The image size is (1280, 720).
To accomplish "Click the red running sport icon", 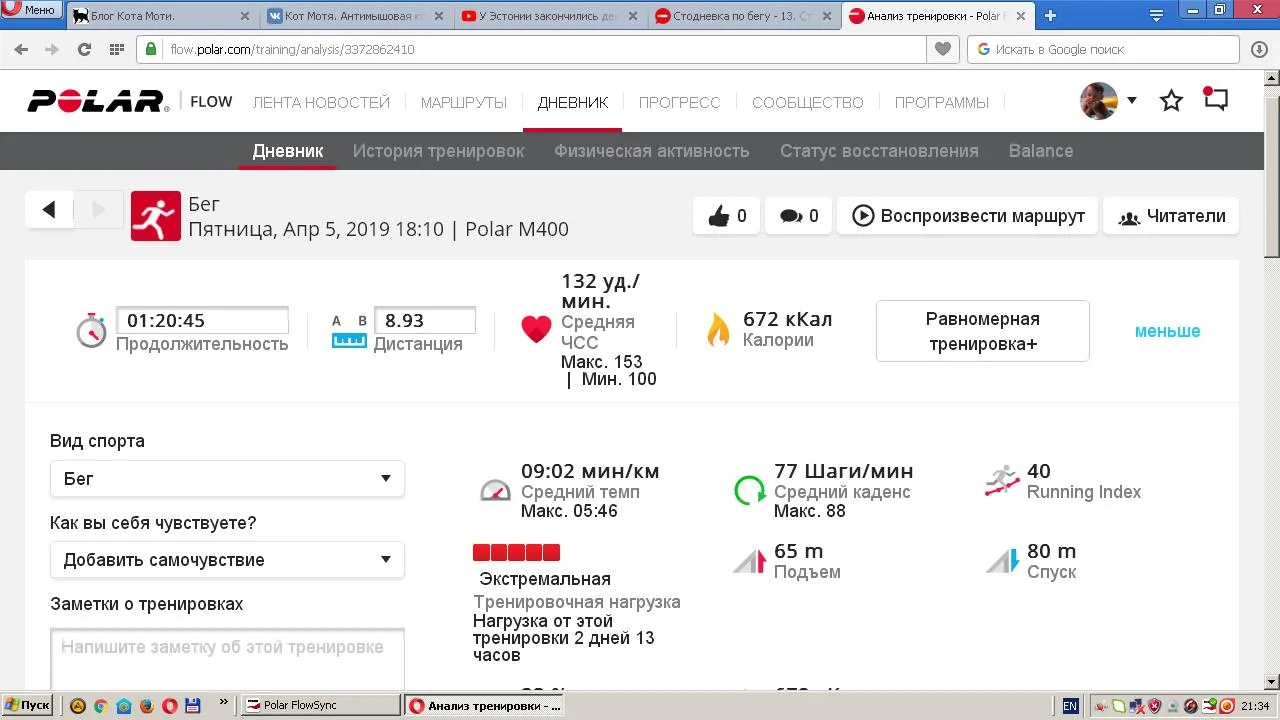I will pyautogui.click(x=156, y=216).
